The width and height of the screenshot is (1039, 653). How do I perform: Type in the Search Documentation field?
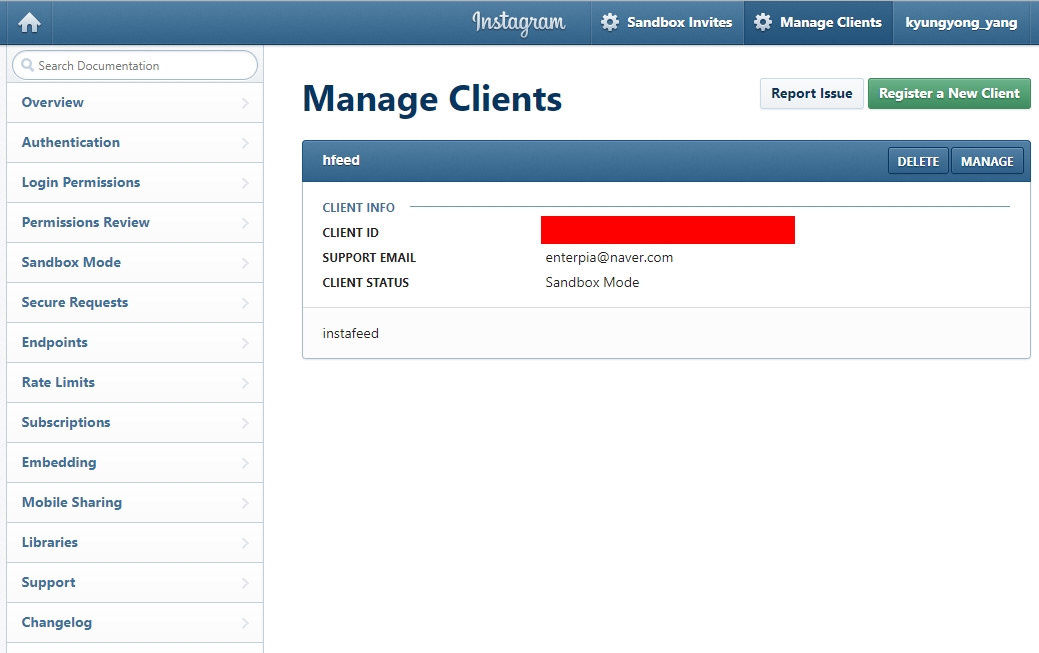(140, 65)
